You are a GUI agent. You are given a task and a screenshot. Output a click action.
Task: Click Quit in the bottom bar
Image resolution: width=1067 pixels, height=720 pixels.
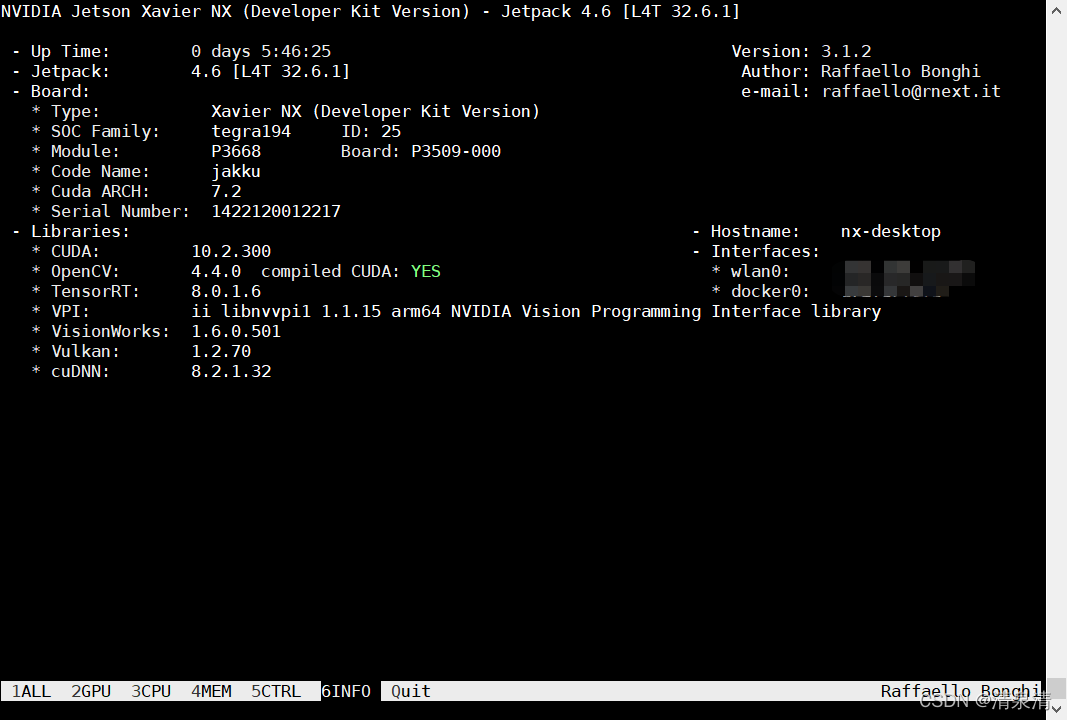pos(410,691)
